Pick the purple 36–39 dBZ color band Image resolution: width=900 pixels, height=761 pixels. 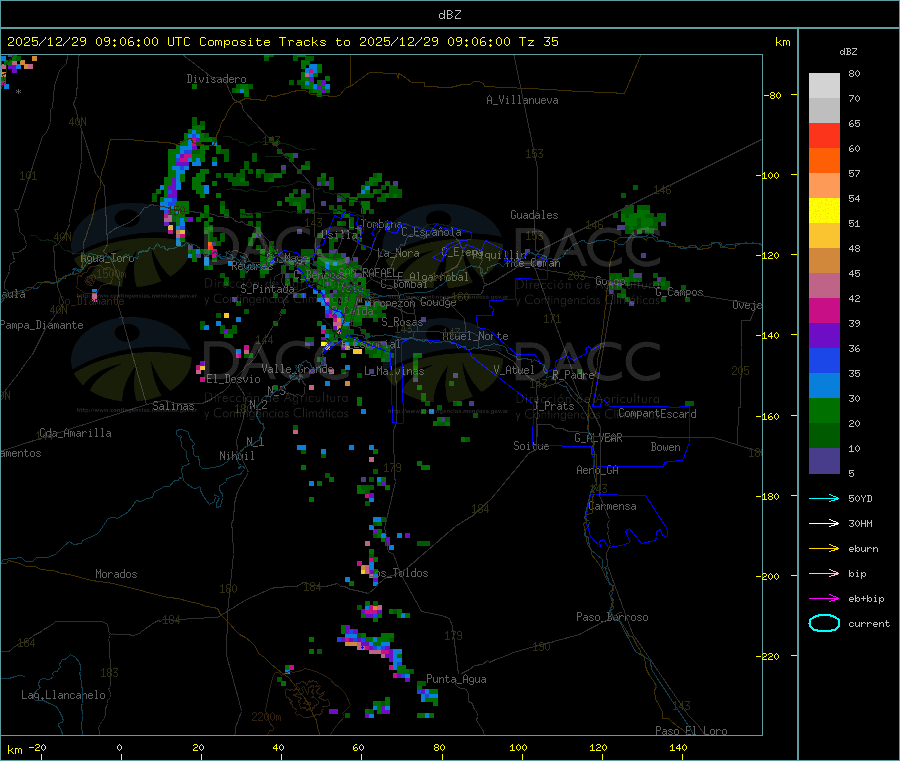pyautogui.click(x=824, y=336)
